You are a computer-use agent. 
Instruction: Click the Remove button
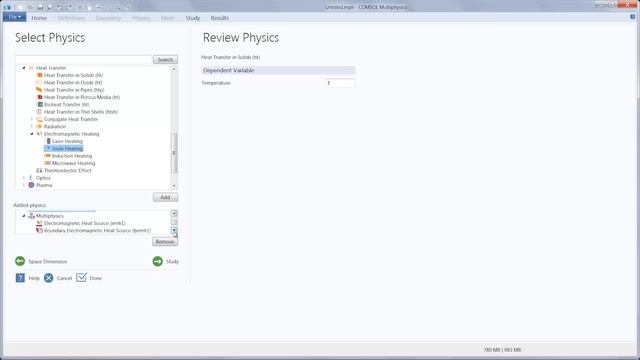tap(165, 242)
